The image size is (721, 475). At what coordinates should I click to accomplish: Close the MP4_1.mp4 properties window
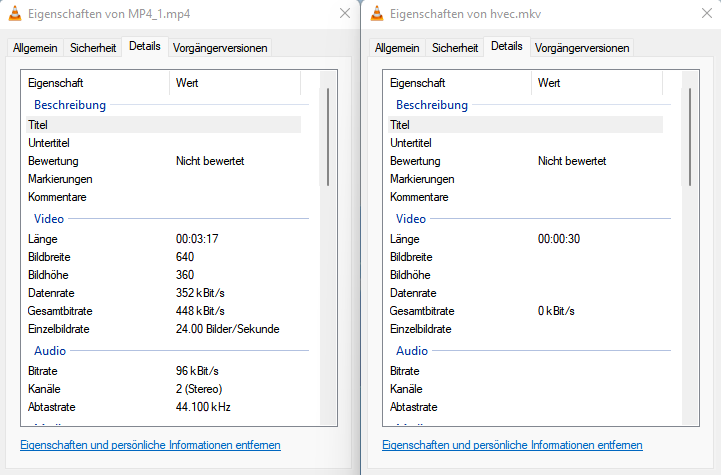coord(345,14)
